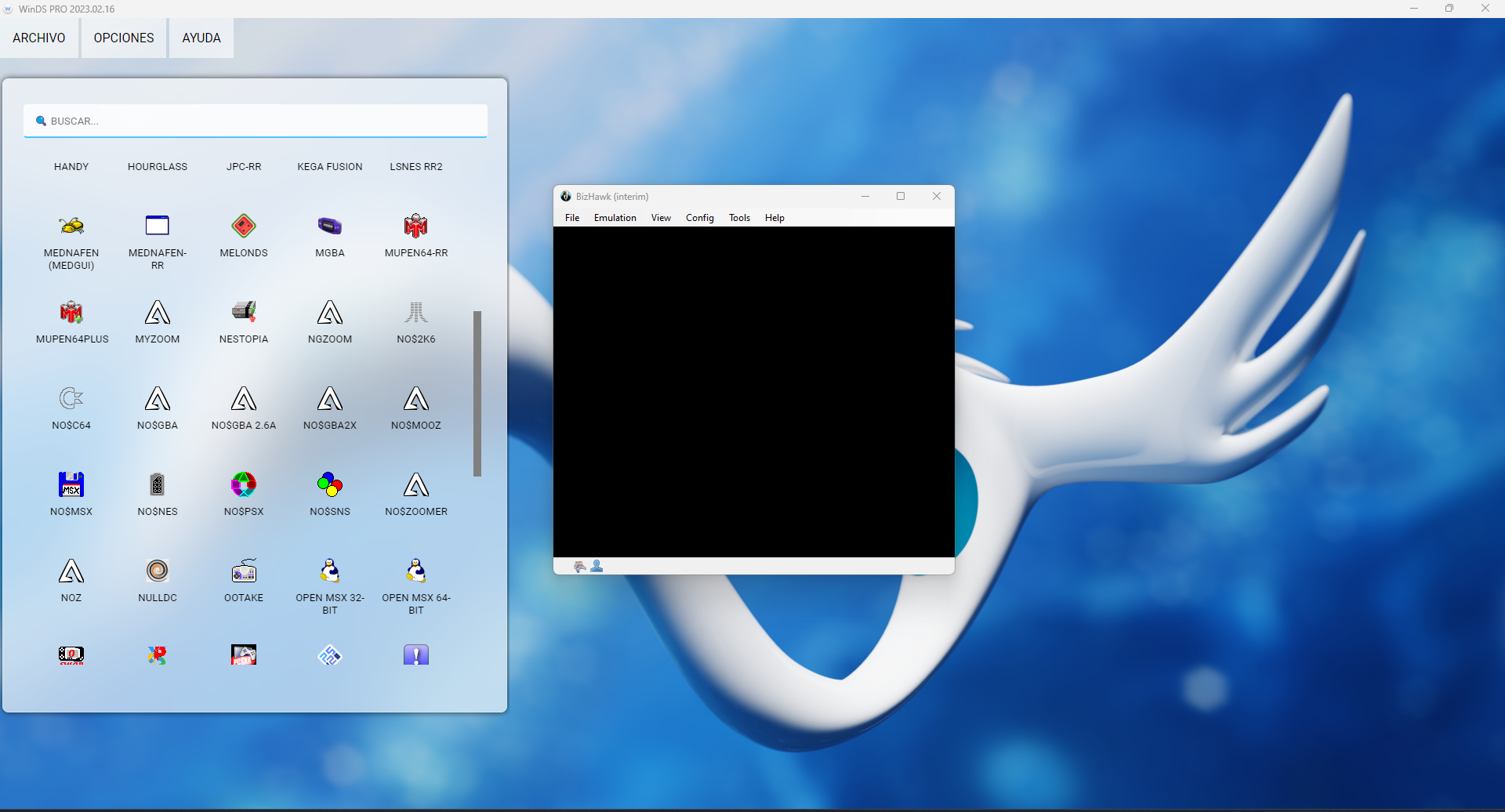Launch the NO$SNS colored circles icon
This screenshot has width=1505, height=812.
pyautogui.click(x=330, y=484)
